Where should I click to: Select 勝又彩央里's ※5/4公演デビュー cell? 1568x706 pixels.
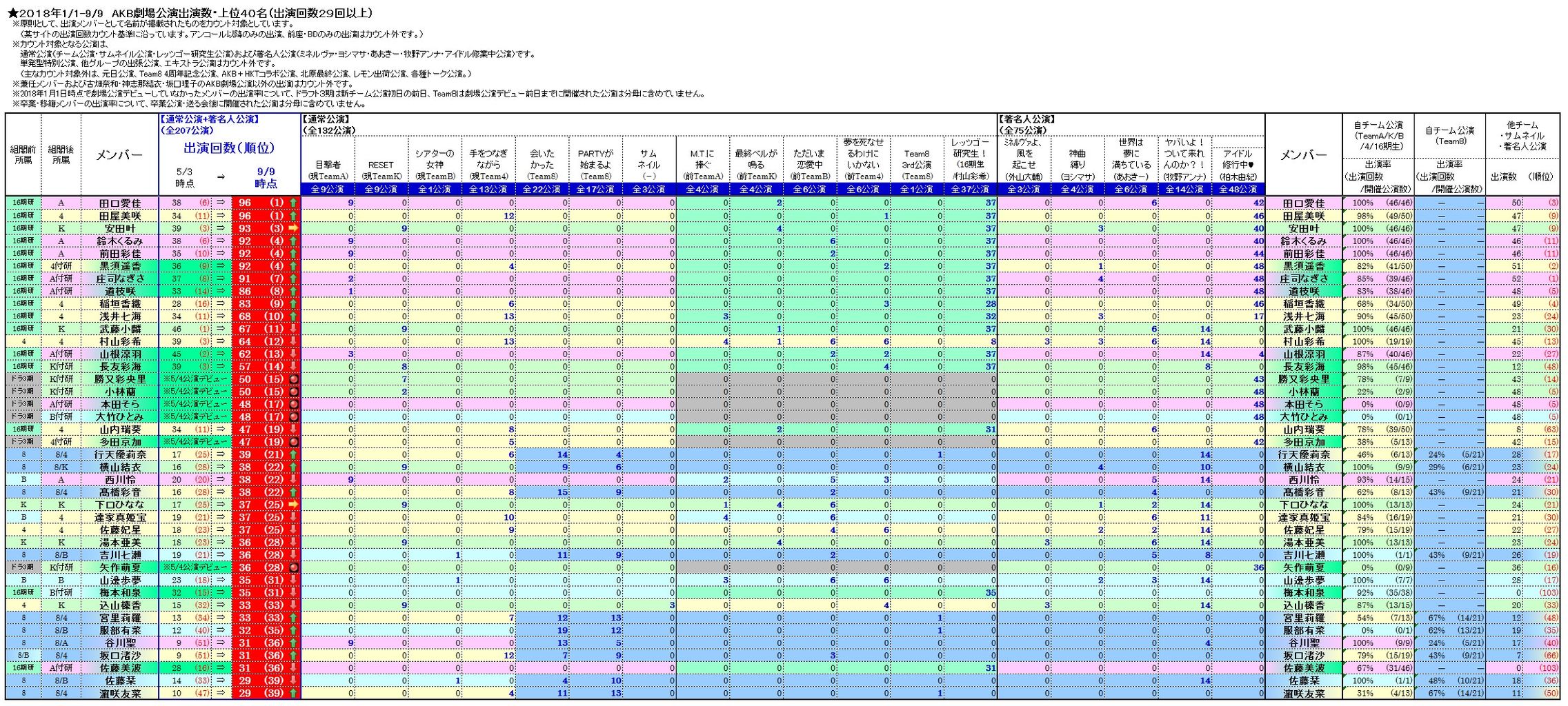point(195,379)
